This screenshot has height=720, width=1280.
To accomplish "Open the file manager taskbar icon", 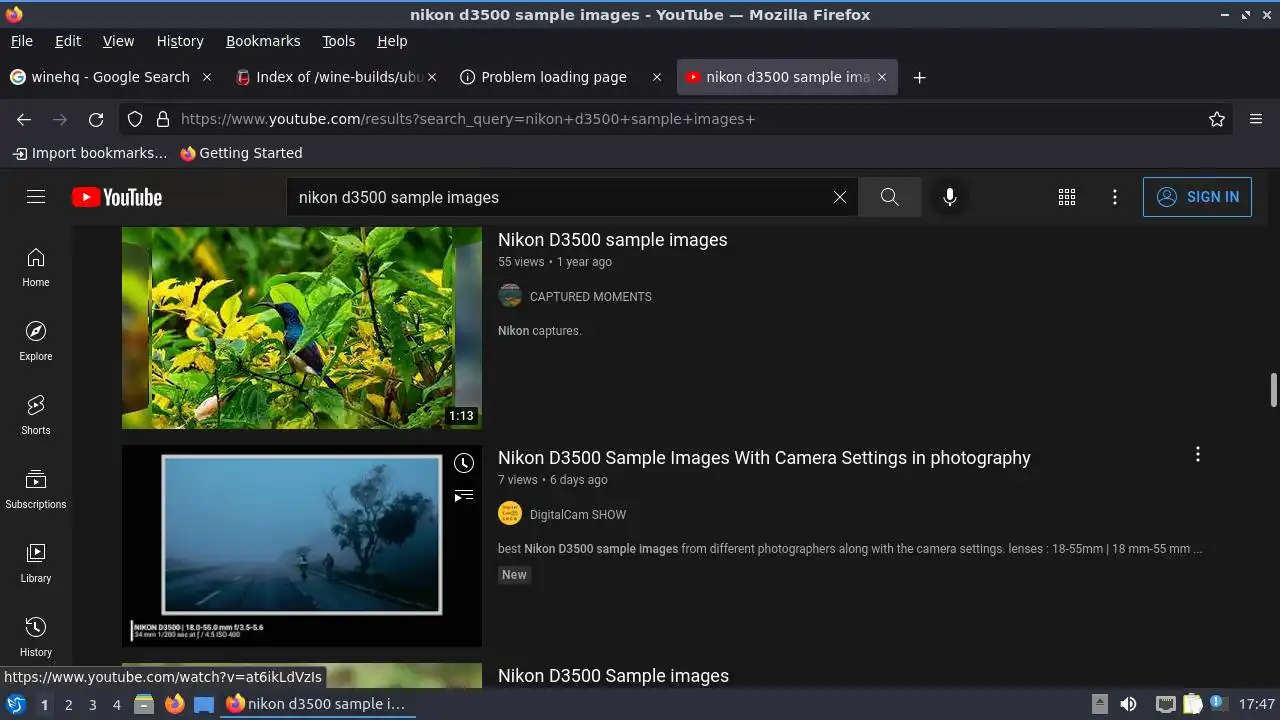I will [144, 705].
